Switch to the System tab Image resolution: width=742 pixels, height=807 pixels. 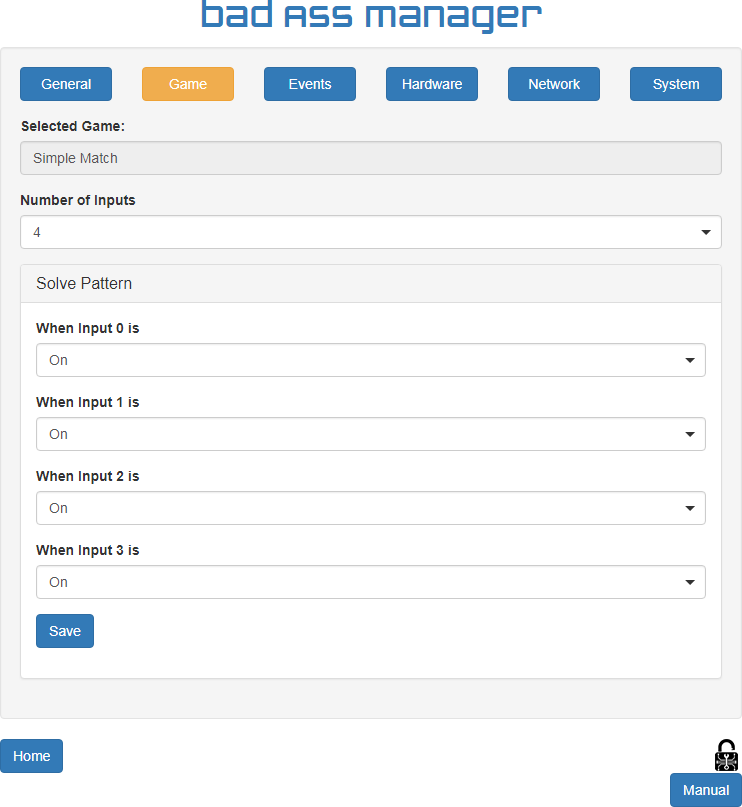point(676,84)
